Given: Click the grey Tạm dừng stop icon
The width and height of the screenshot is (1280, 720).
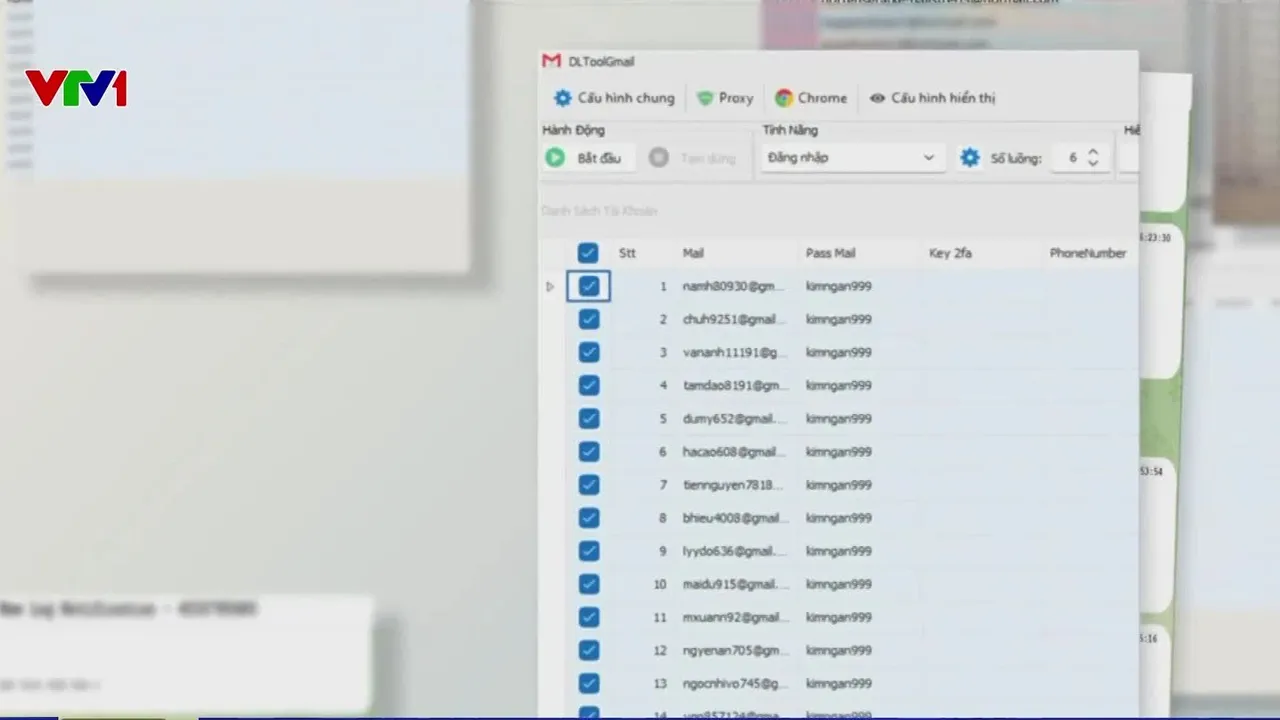Looking at the screenshot, I should click(x=658, y=158).
